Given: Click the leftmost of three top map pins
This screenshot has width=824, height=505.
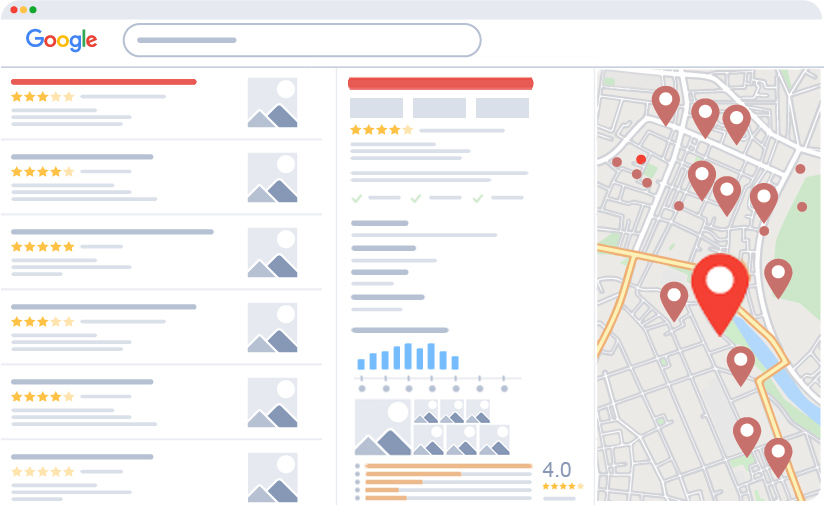Looking at the screenshot, I should click(x=666, y=106).
